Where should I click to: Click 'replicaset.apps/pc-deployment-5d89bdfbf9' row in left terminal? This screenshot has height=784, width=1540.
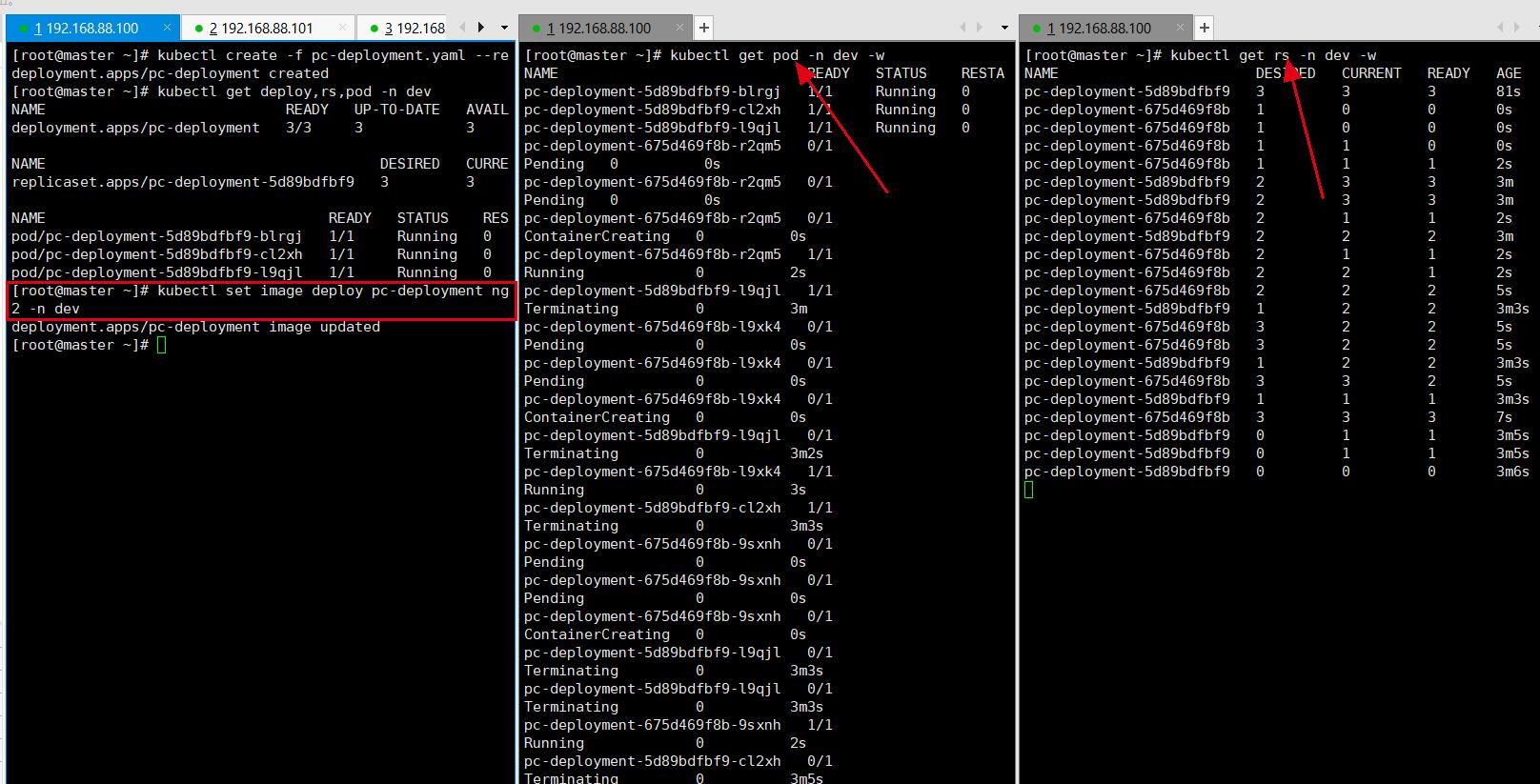[x=257, y=182]
